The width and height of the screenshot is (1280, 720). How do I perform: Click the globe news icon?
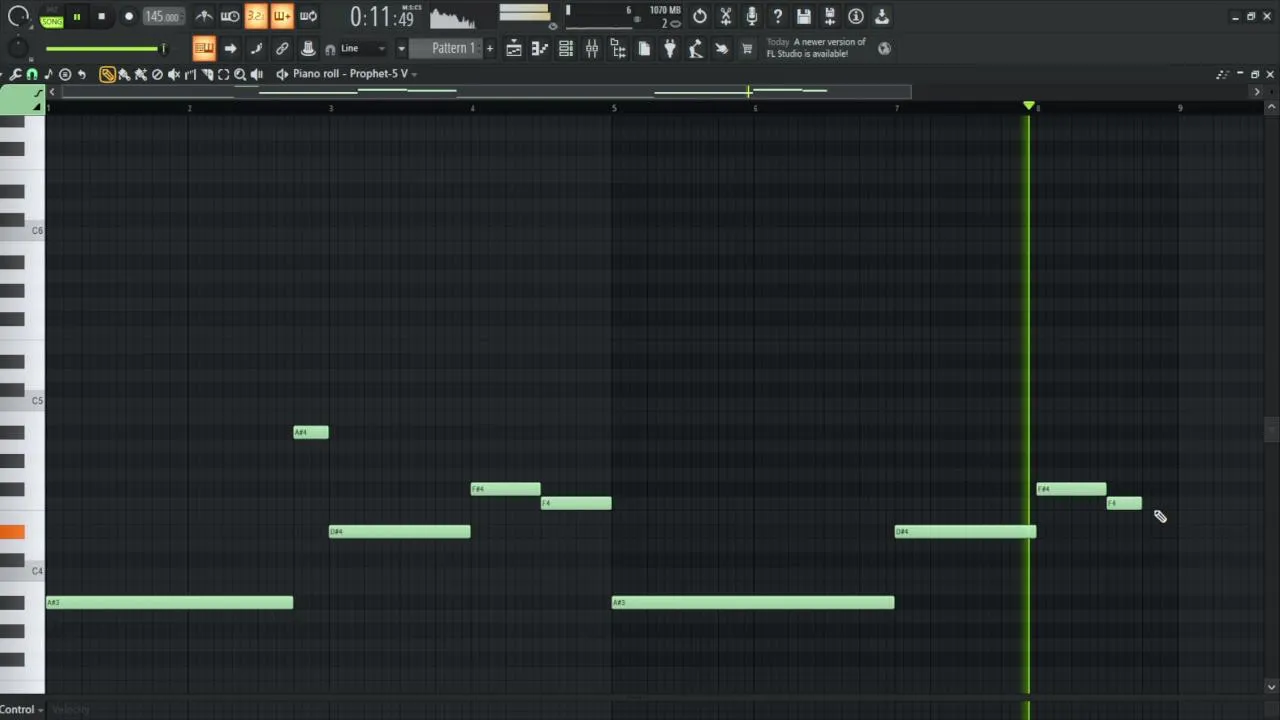click(885, 47)
